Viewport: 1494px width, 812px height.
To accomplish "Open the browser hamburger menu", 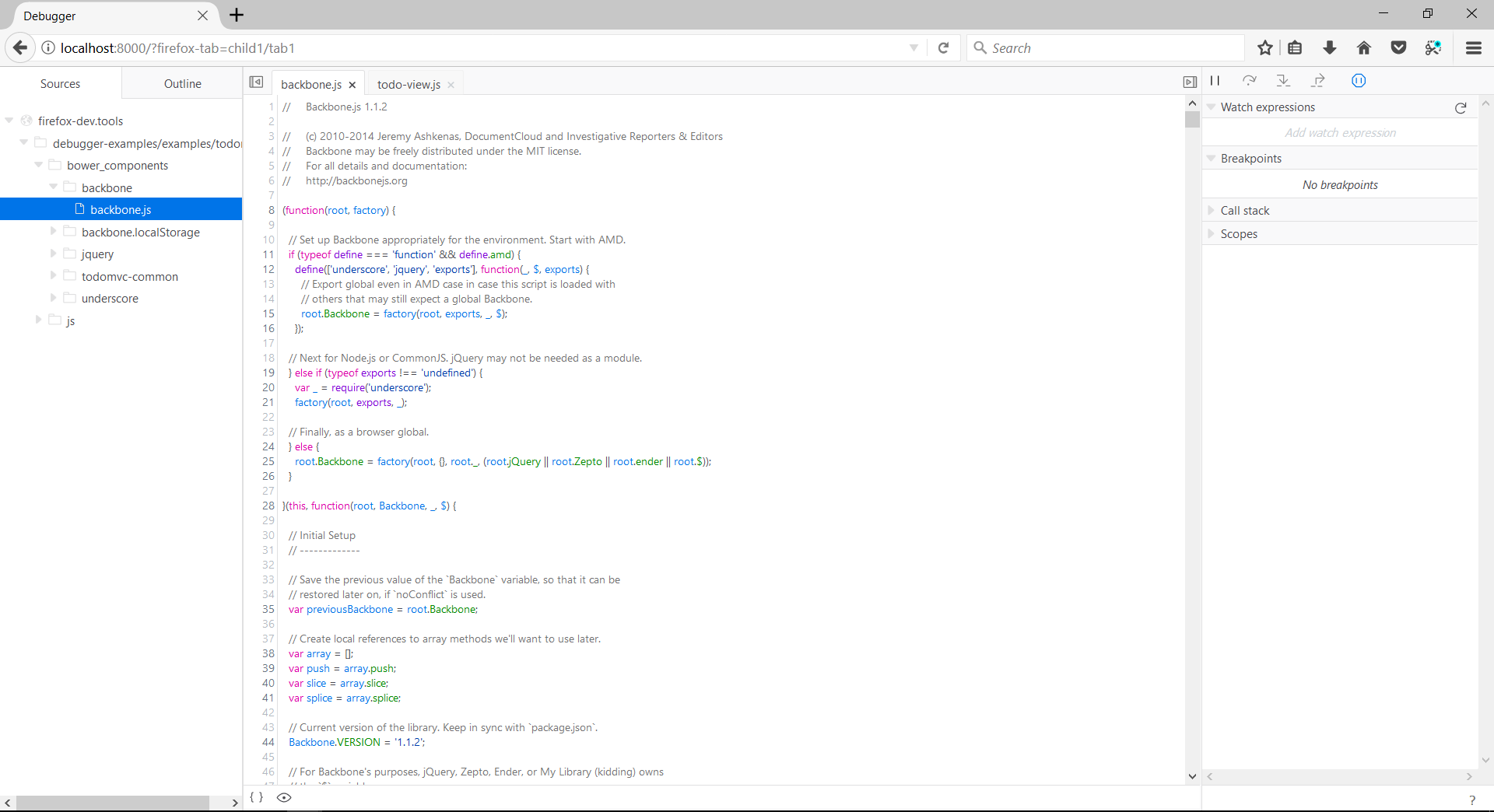I will (1473, 48).
